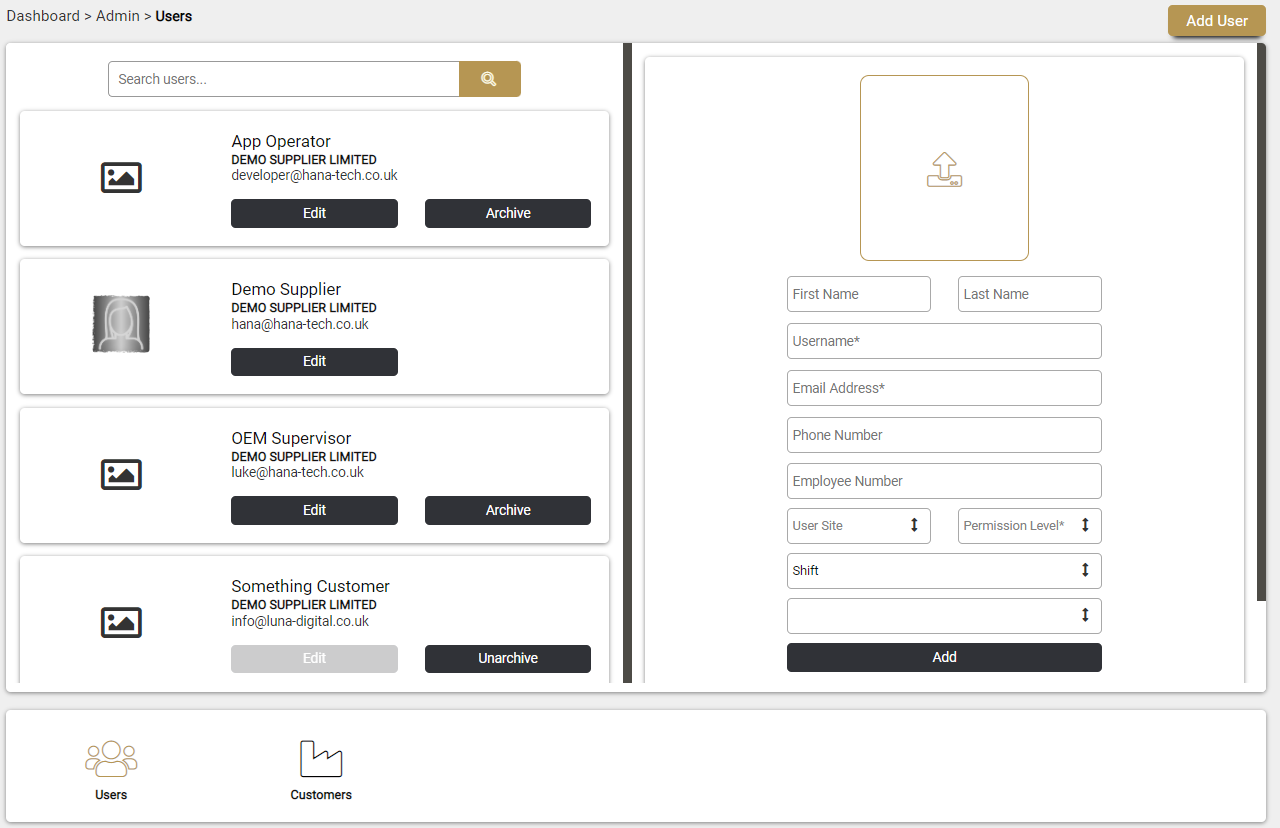The image size is (1280, 828).
Task: Click email luke@hana-tech.co.uk
Action: coord(298,472)
